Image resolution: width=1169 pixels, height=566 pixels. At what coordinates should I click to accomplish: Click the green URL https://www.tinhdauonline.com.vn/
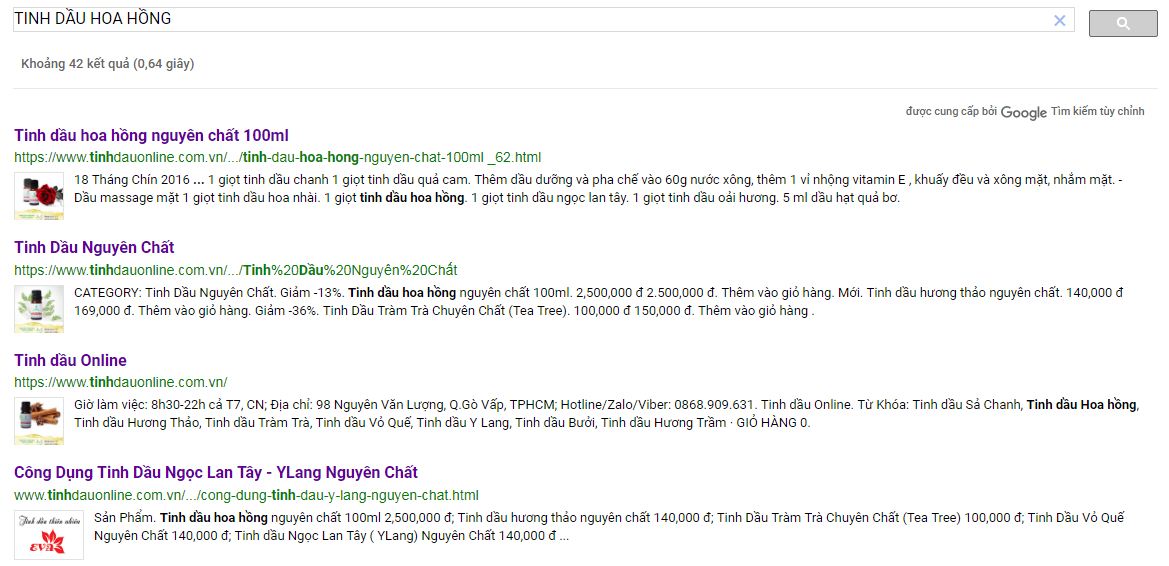pos(121,383)
